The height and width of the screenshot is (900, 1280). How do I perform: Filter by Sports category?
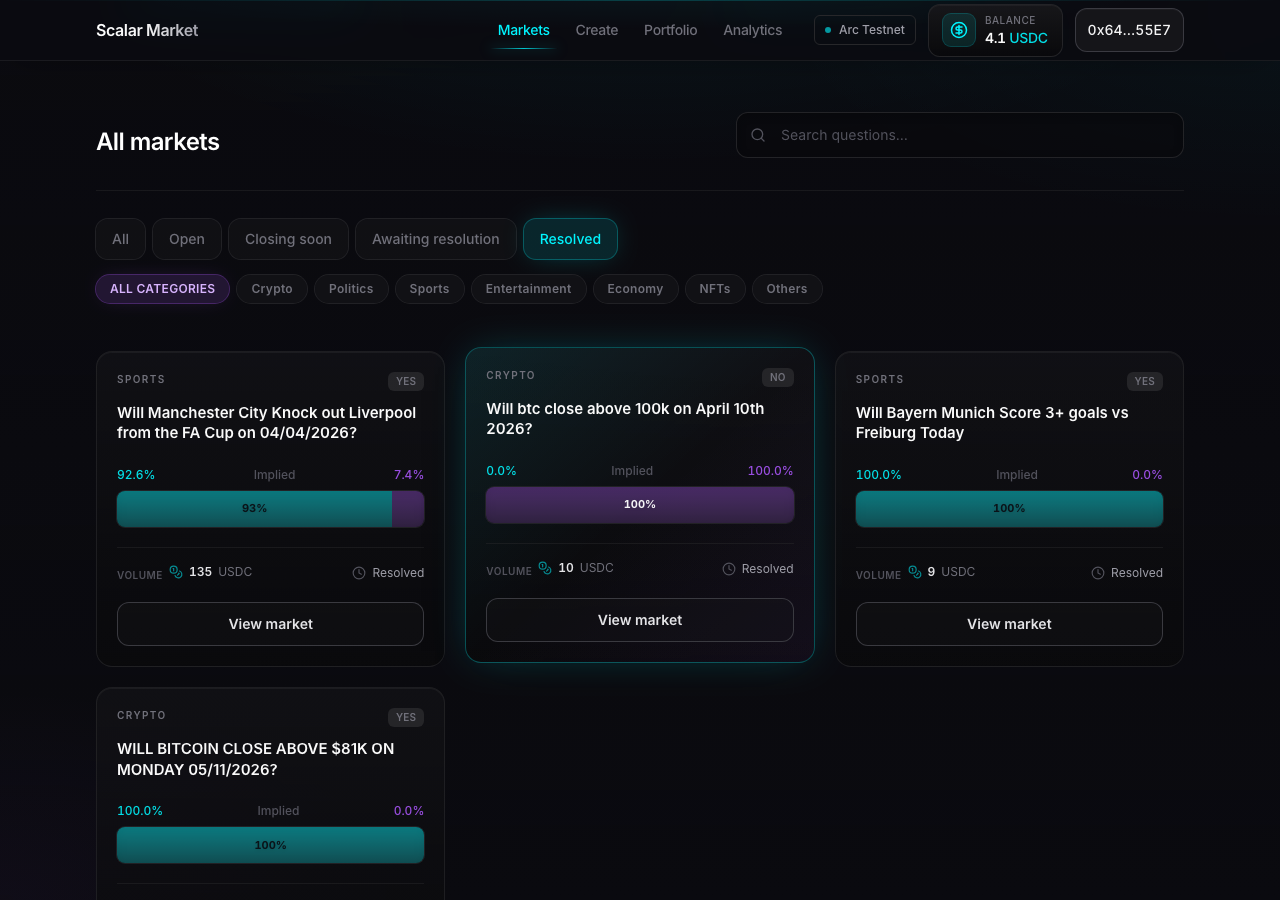[429, 289]
